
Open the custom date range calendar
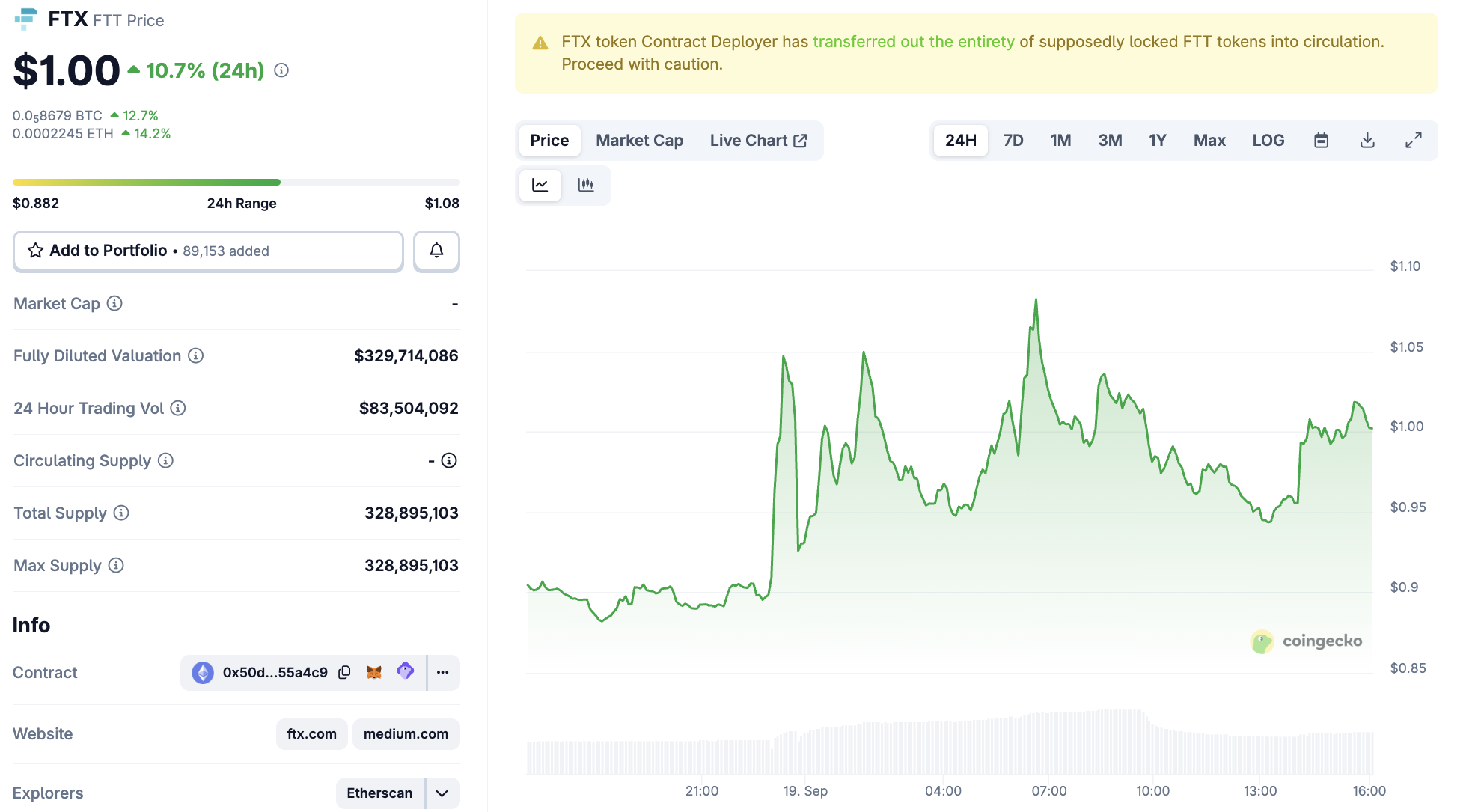[1321, 140]
